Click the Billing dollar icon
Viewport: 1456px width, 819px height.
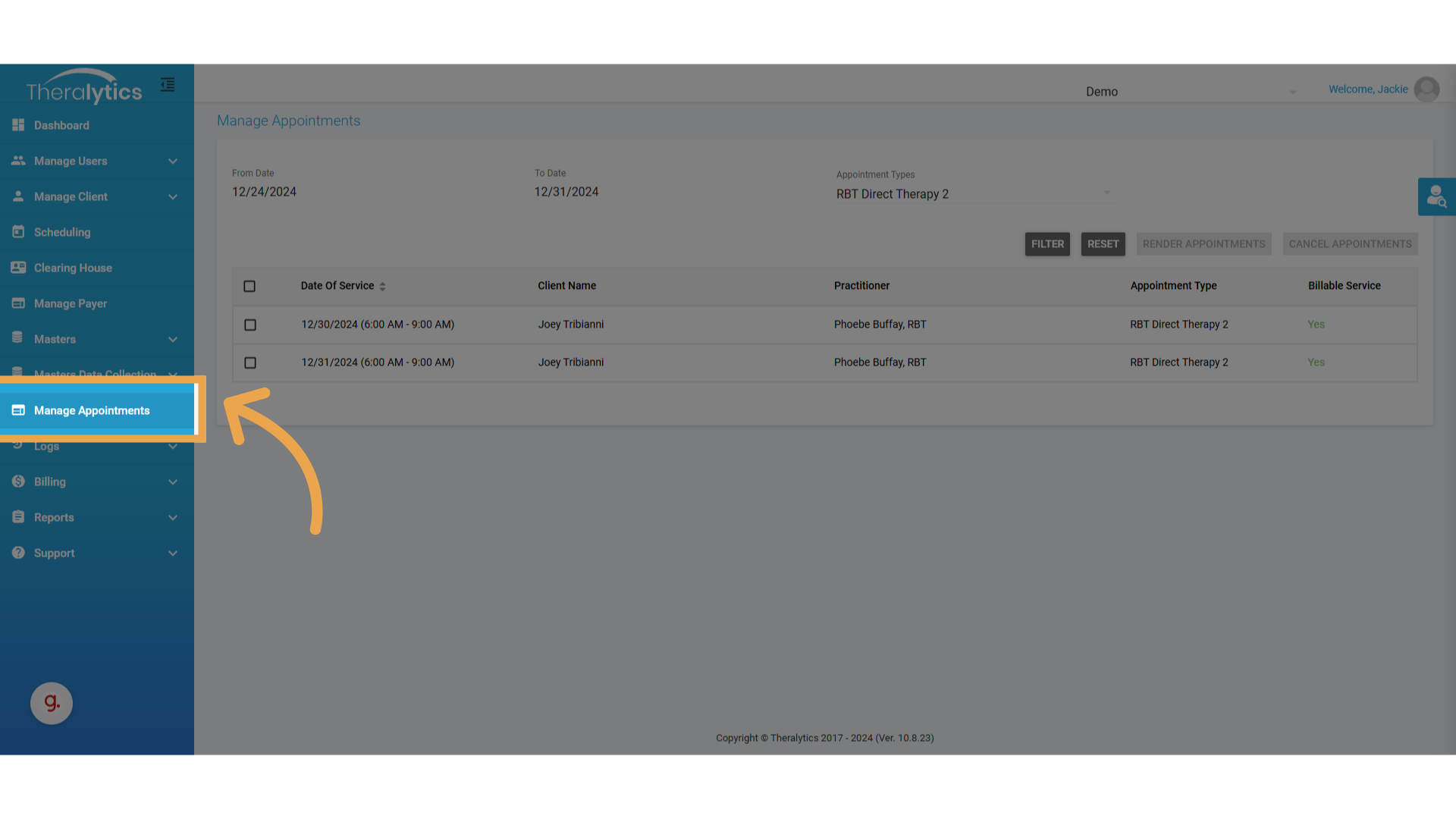tap(18, 482)
